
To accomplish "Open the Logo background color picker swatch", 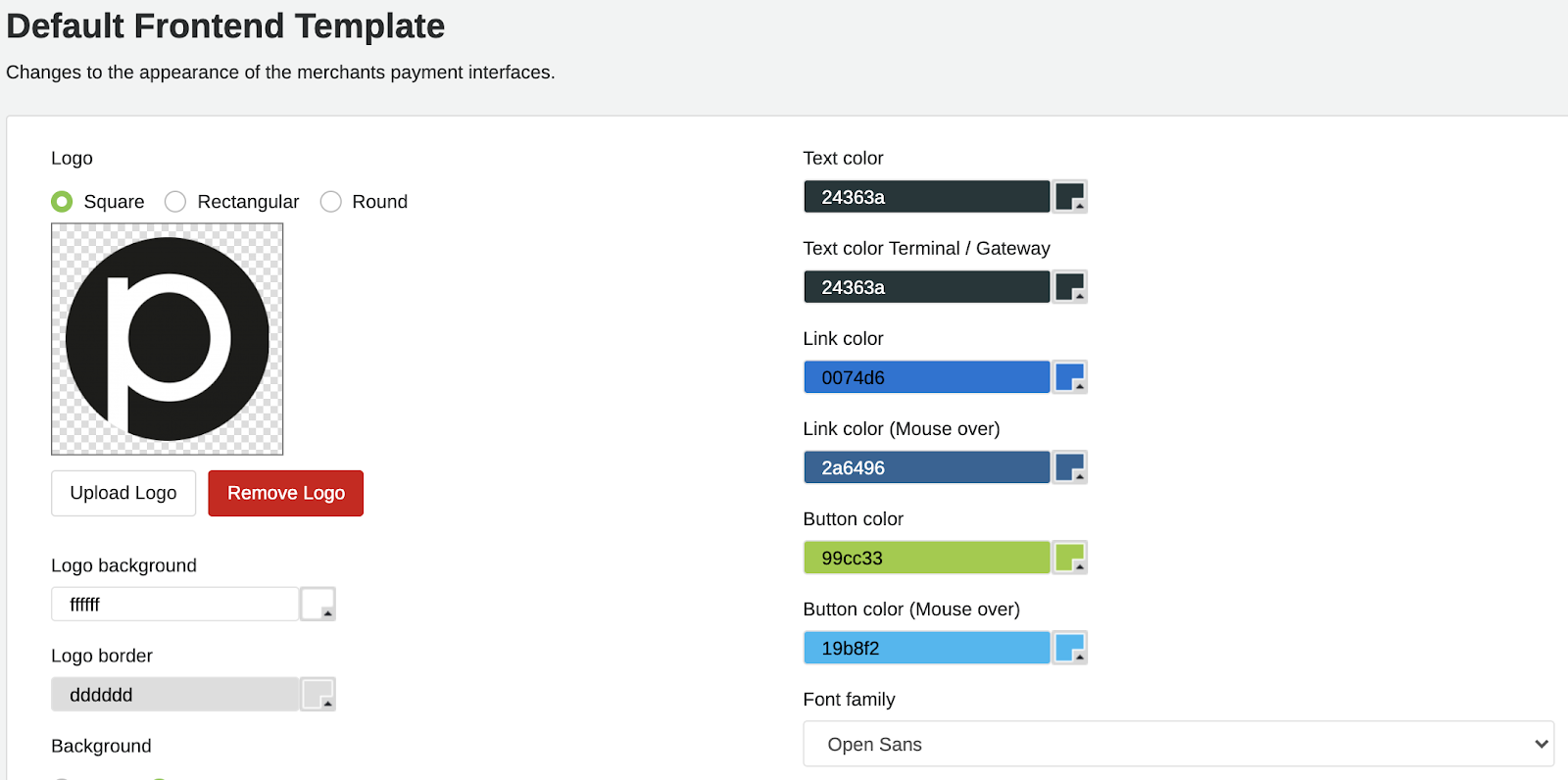I will 318,605.
